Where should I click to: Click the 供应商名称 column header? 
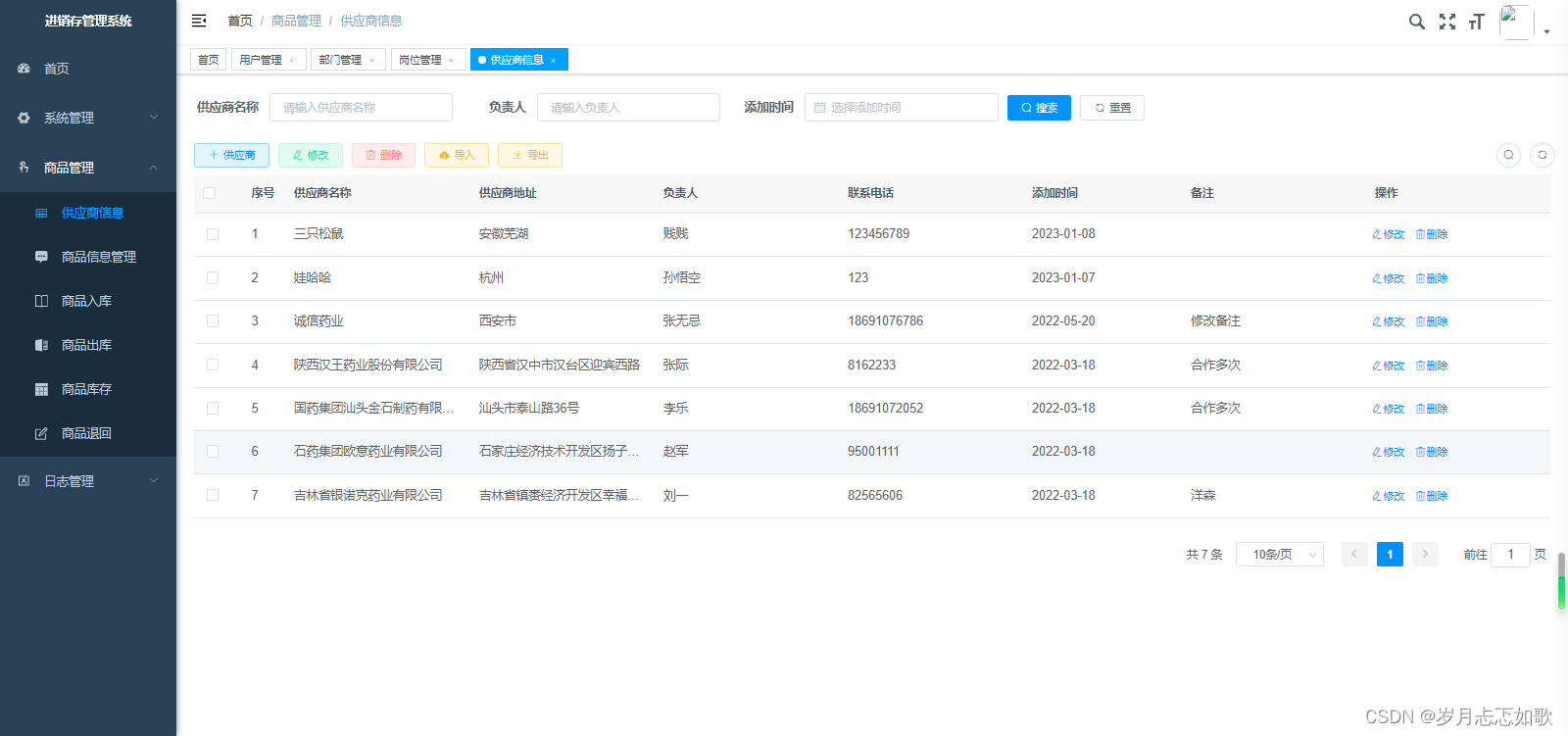click(x=322, y=193)
